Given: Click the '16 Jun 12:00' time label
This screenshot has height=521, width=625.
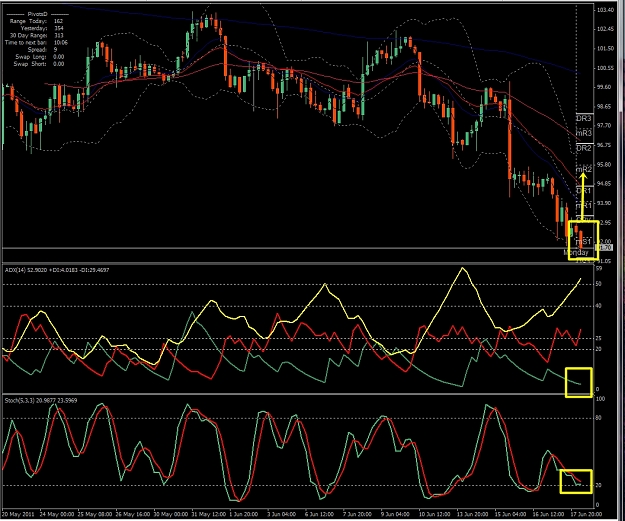Looking at the screenshot, I should pyautogui.click(x=548, y=514).
